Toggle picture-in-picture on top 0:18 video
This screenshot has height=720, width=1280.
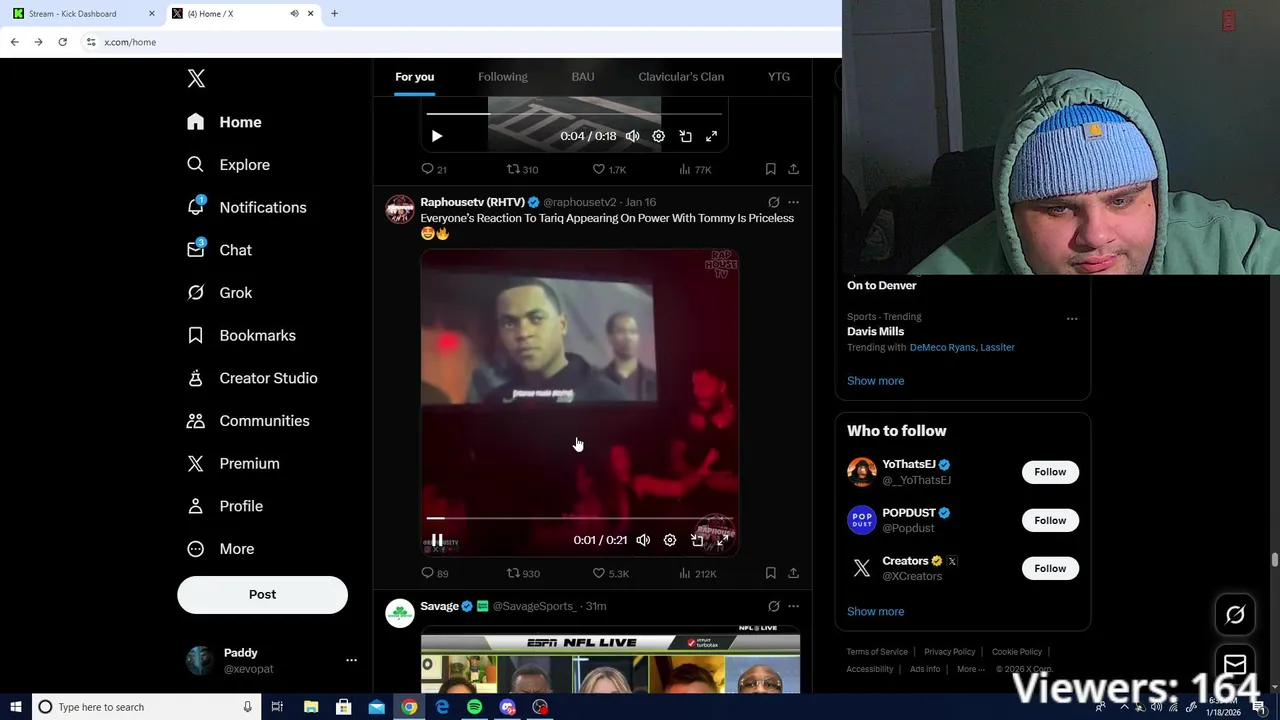(x=685, y=136)
